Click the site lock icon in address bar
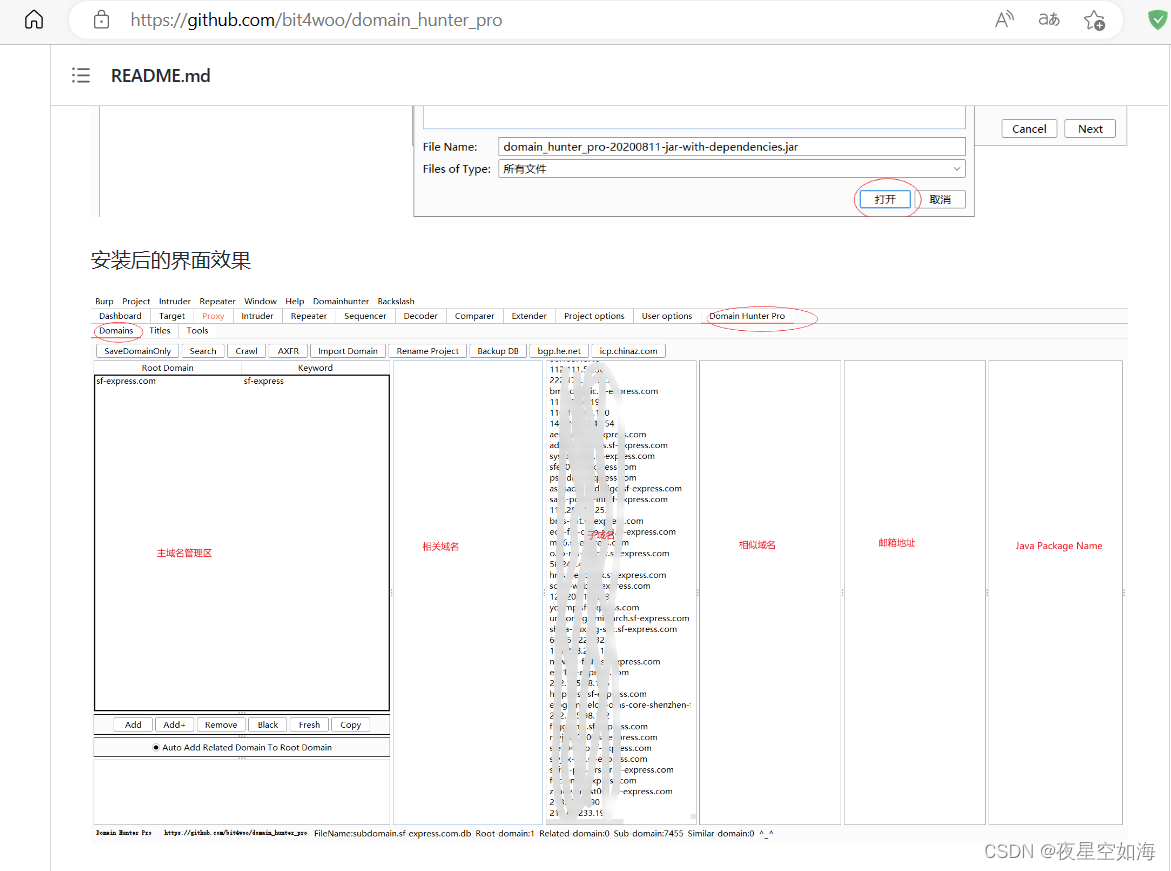 point(102,20)
